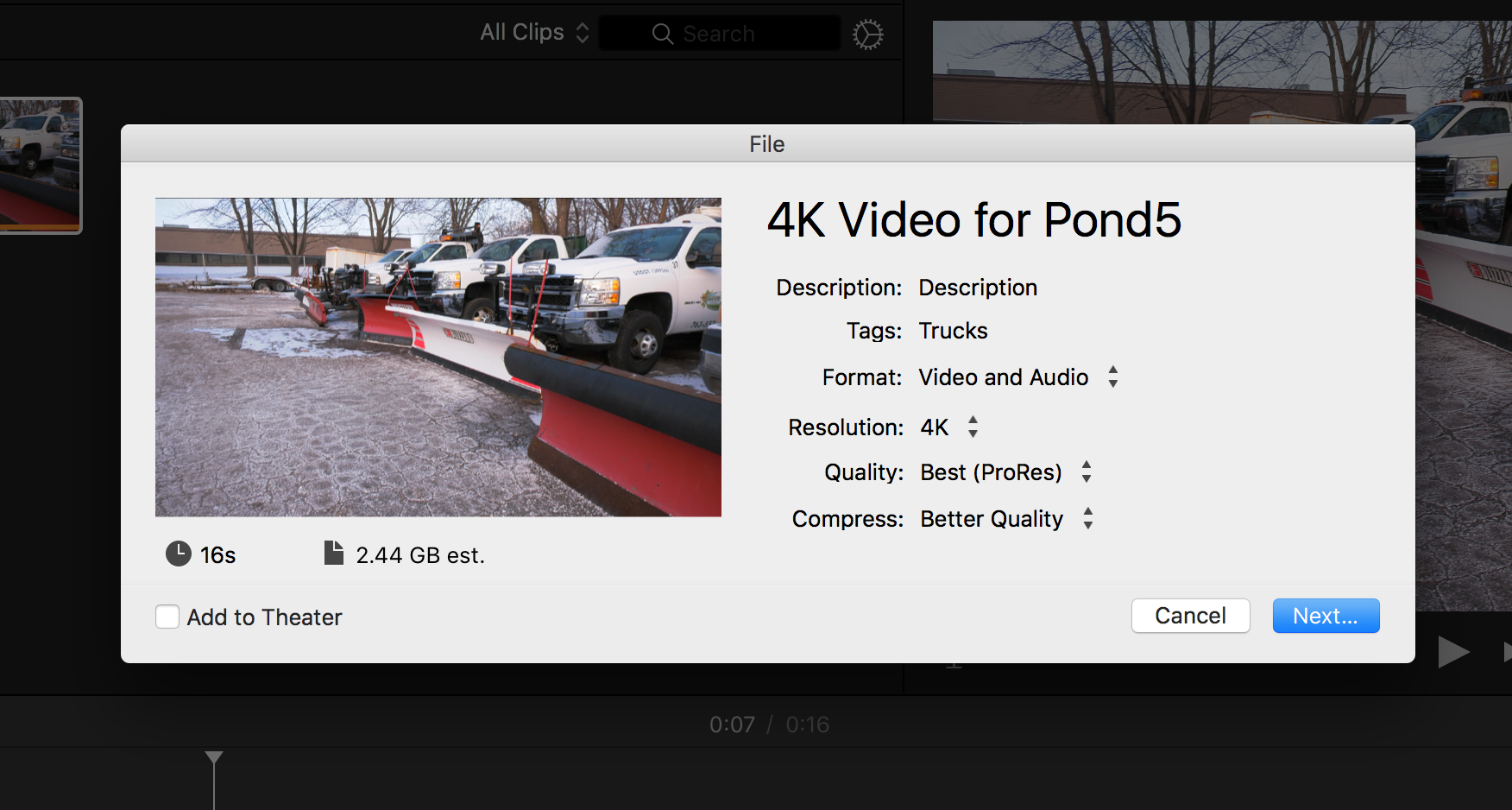Click the export preview image of trucks
This screenshot has height=810, width=1512.
click(438, 358)
